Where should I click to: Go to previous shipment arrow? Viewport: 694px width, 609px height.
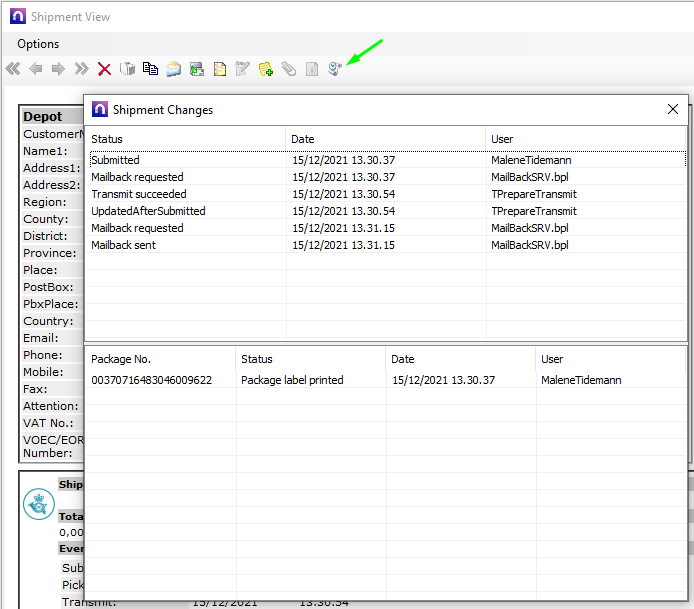click(36, 69)
